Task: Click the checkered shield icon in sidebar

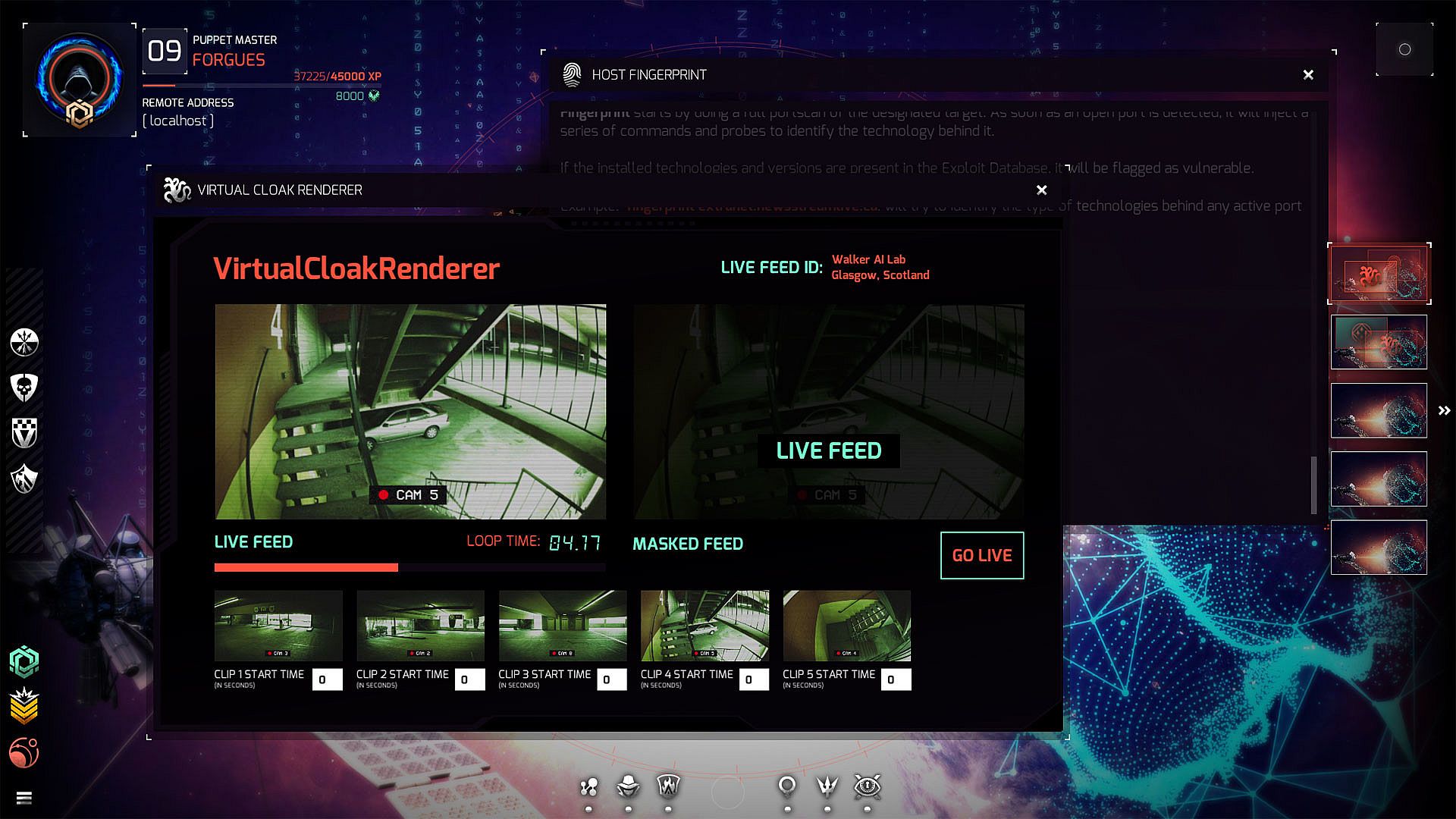Action: click(x=24, y=433)
